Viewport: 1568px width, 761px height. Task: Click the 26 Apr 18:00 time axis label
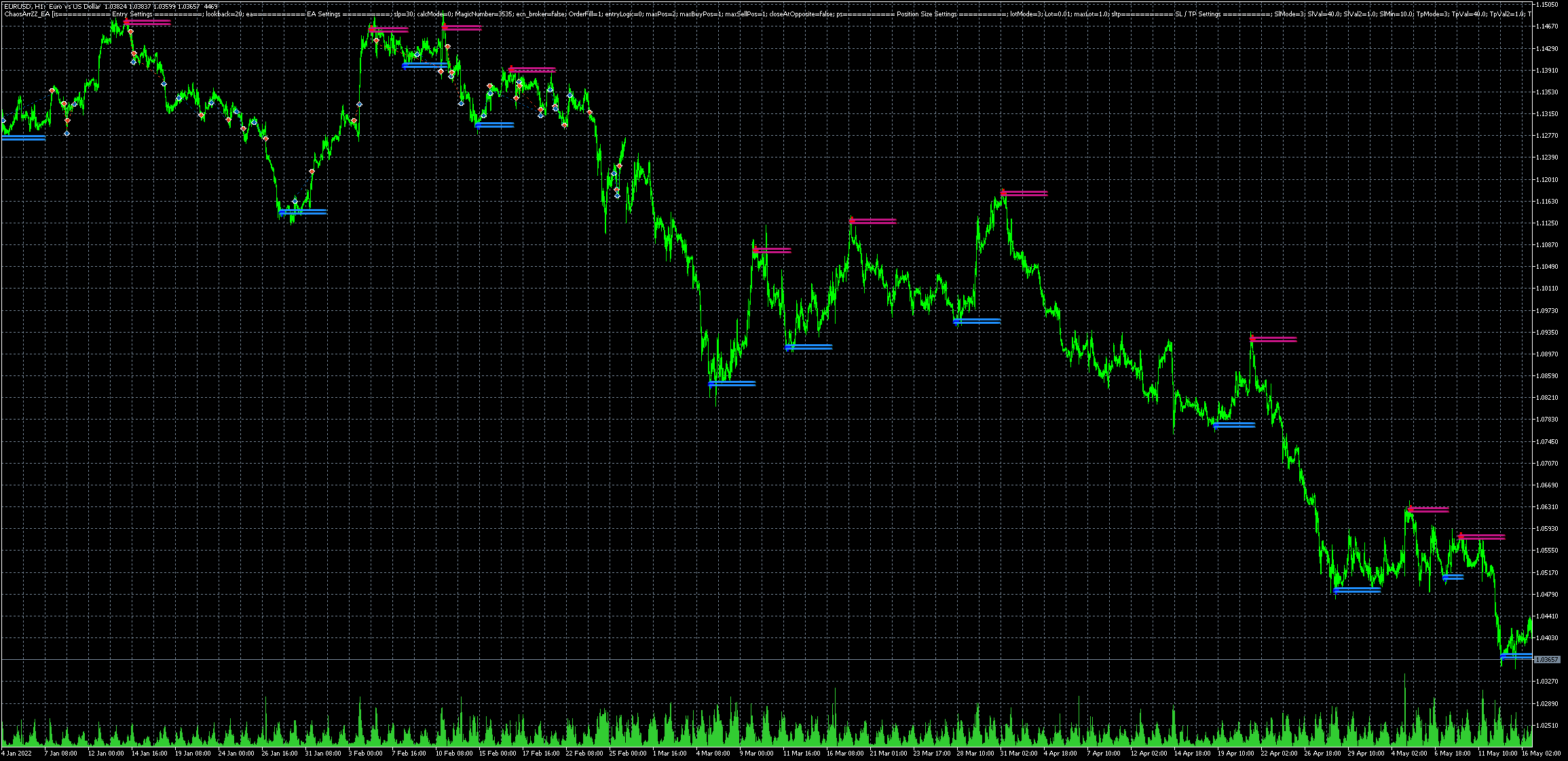[1323, 753]
